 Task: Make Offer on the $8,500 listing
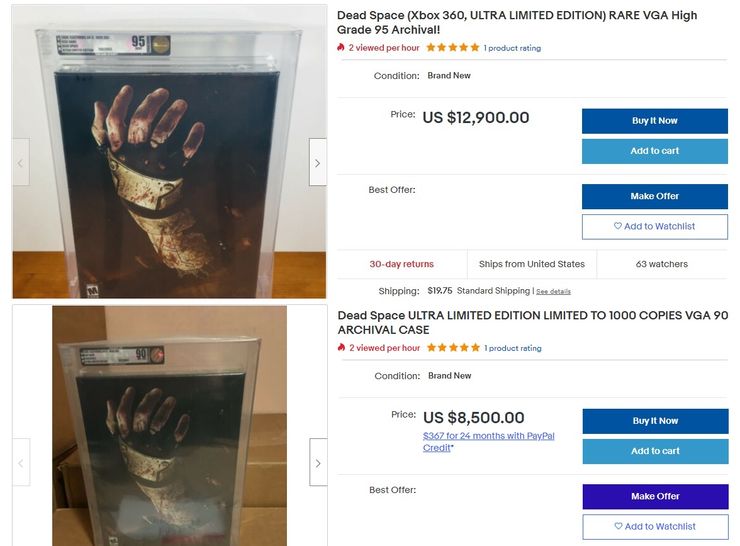coord(654,496)
